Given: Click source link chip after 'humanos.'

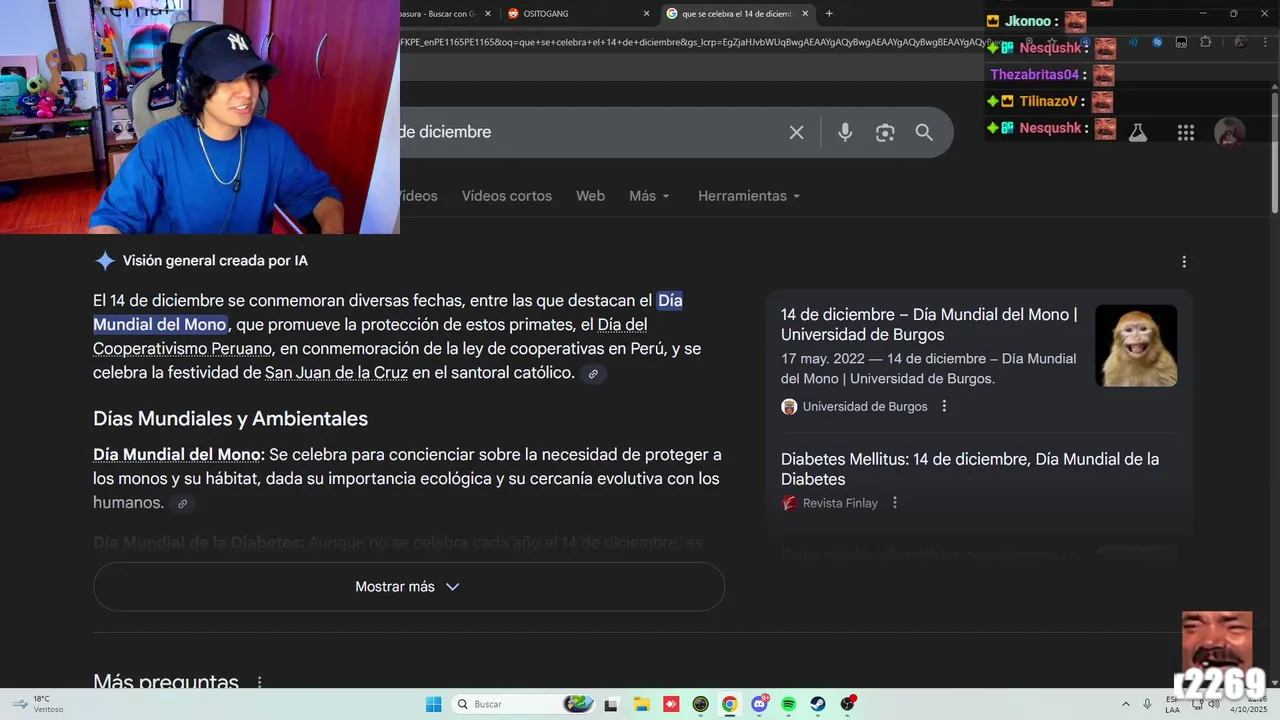Looking at the screenshot, I should pyautogui.click(x=182, y=504).
